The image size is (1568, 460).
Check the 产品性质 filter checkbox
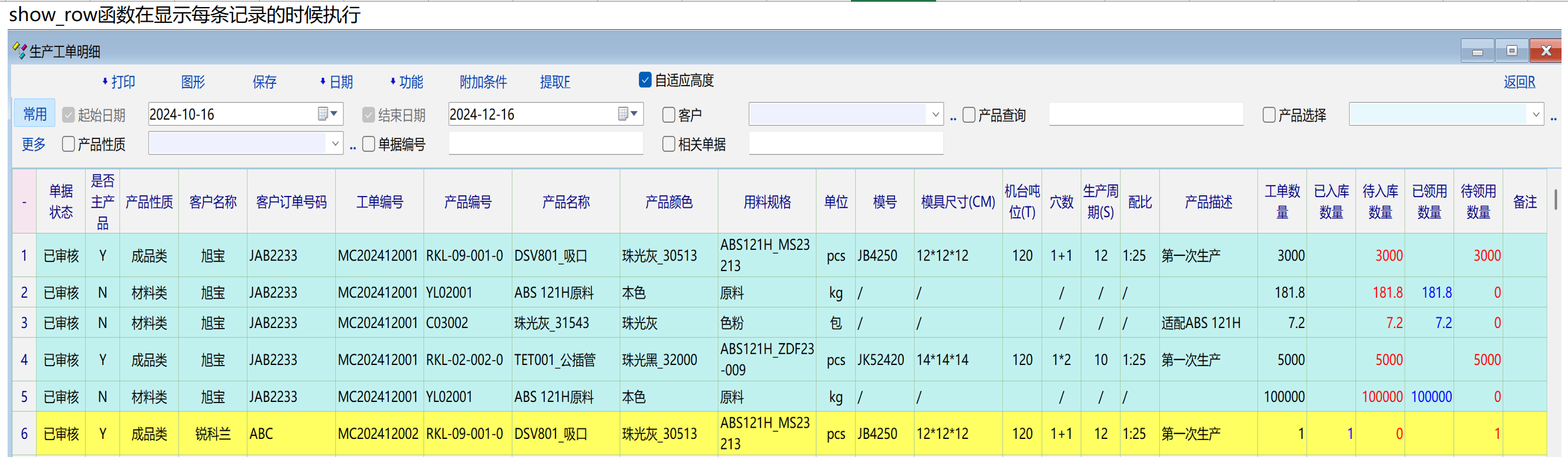(x=68, y=144)
